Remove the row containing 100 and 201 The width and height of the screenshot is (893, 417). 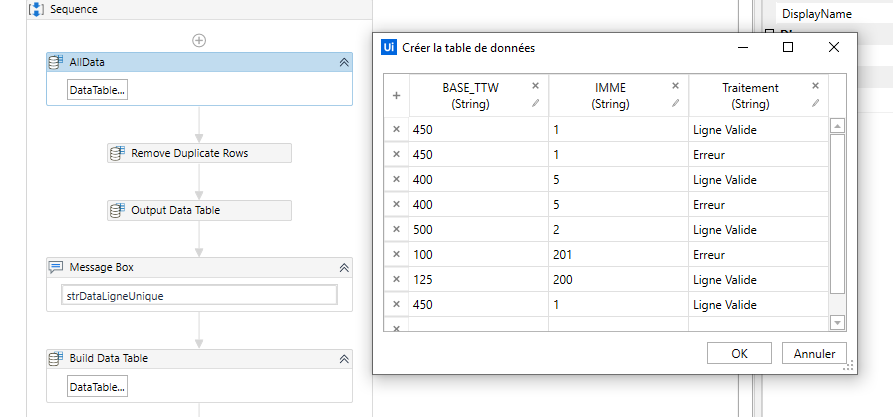point(396,255)
